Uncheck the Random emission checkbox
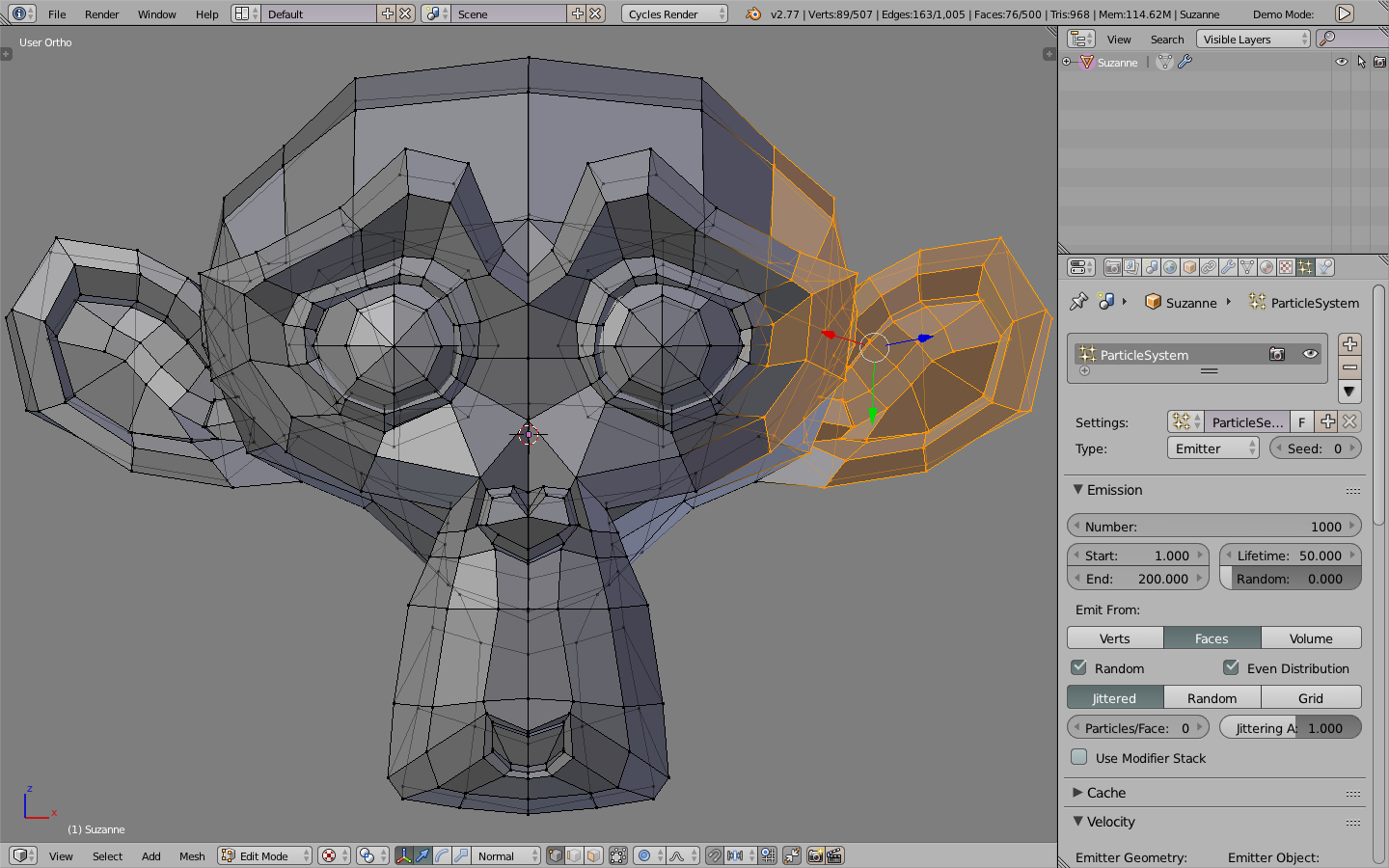This screenshot has height=868, width=1389. (1079, 667)
